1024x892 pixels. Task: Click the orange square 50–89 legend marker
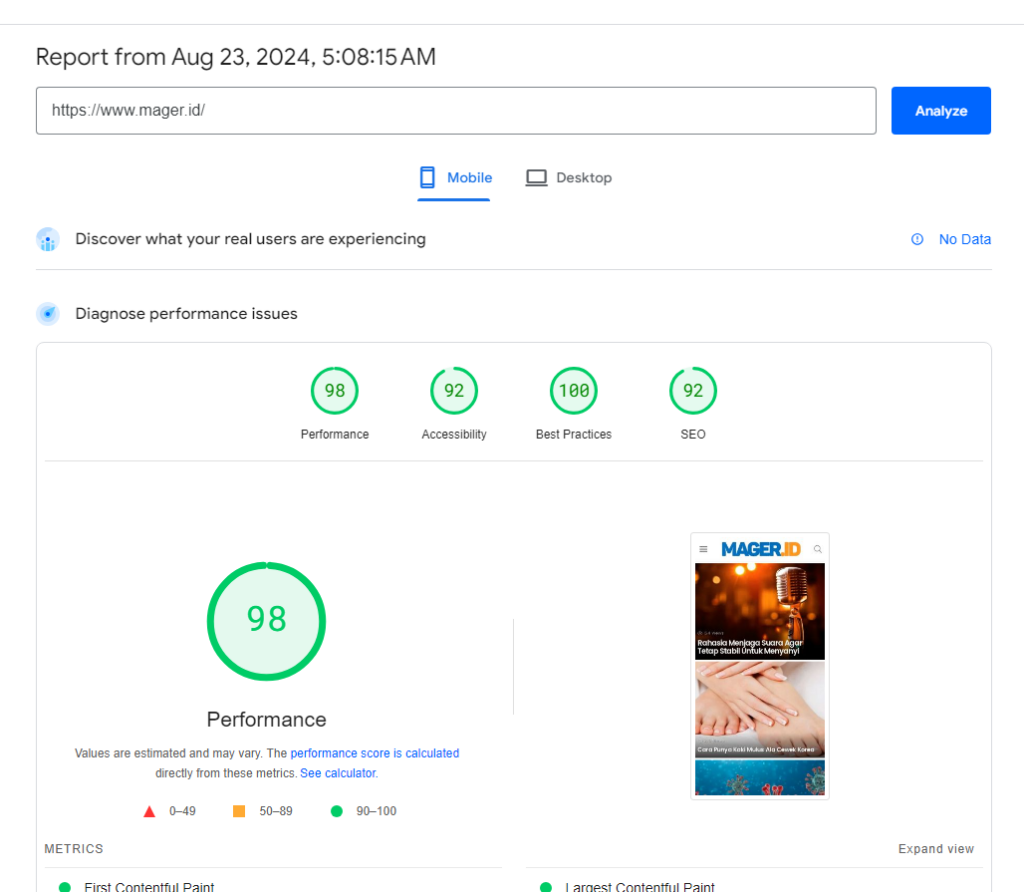click(x=239, y=811)
